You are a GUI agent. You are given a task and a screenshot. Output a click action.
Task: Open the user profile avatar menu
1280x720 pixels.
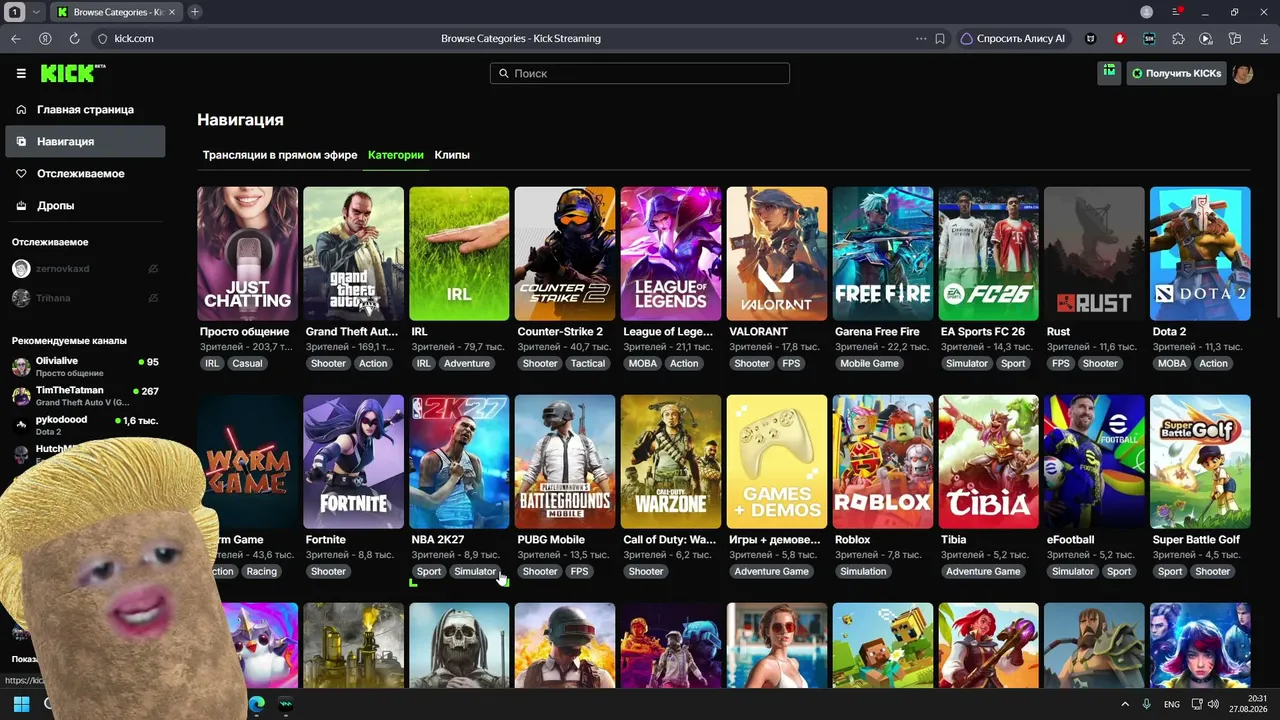(x=1243, y=73)
